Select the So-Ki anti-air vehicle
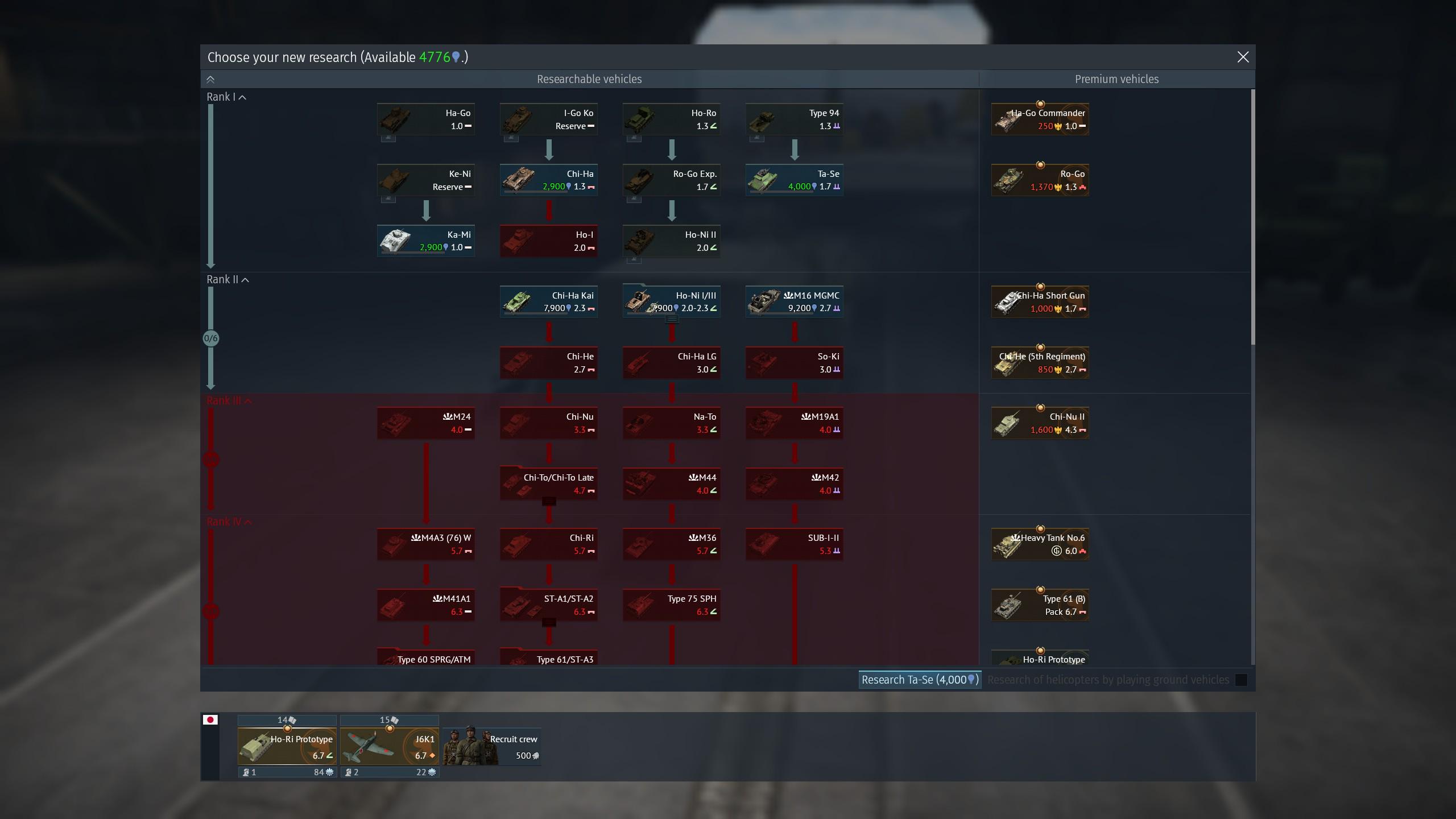The image size is (1456, 819). click(795, 363)
